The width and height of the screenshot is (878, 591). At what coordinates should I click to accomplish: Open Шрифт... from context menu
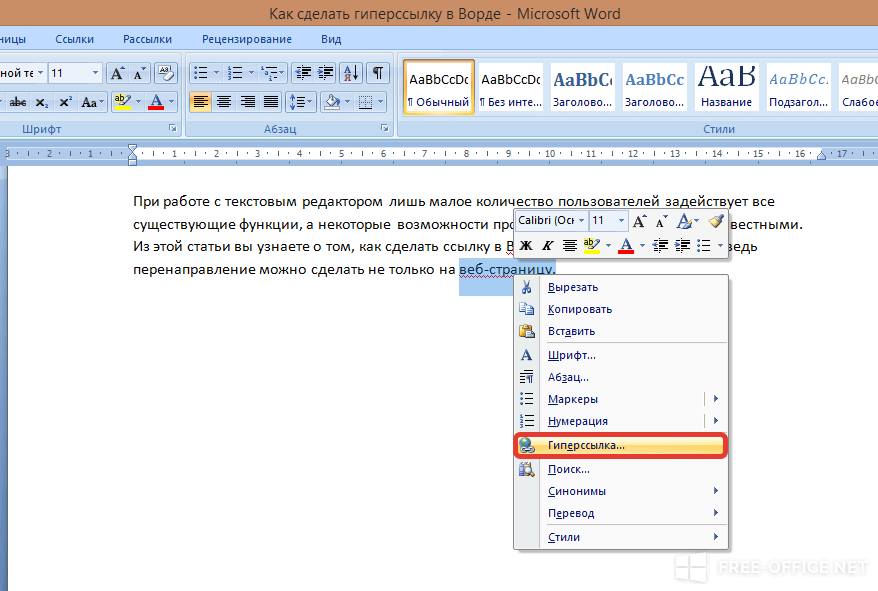(621, 355)
